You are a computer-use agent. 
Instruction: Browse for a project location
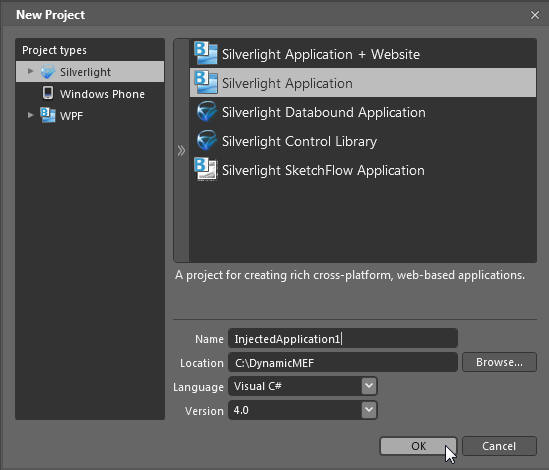click(x=499, y=362)
